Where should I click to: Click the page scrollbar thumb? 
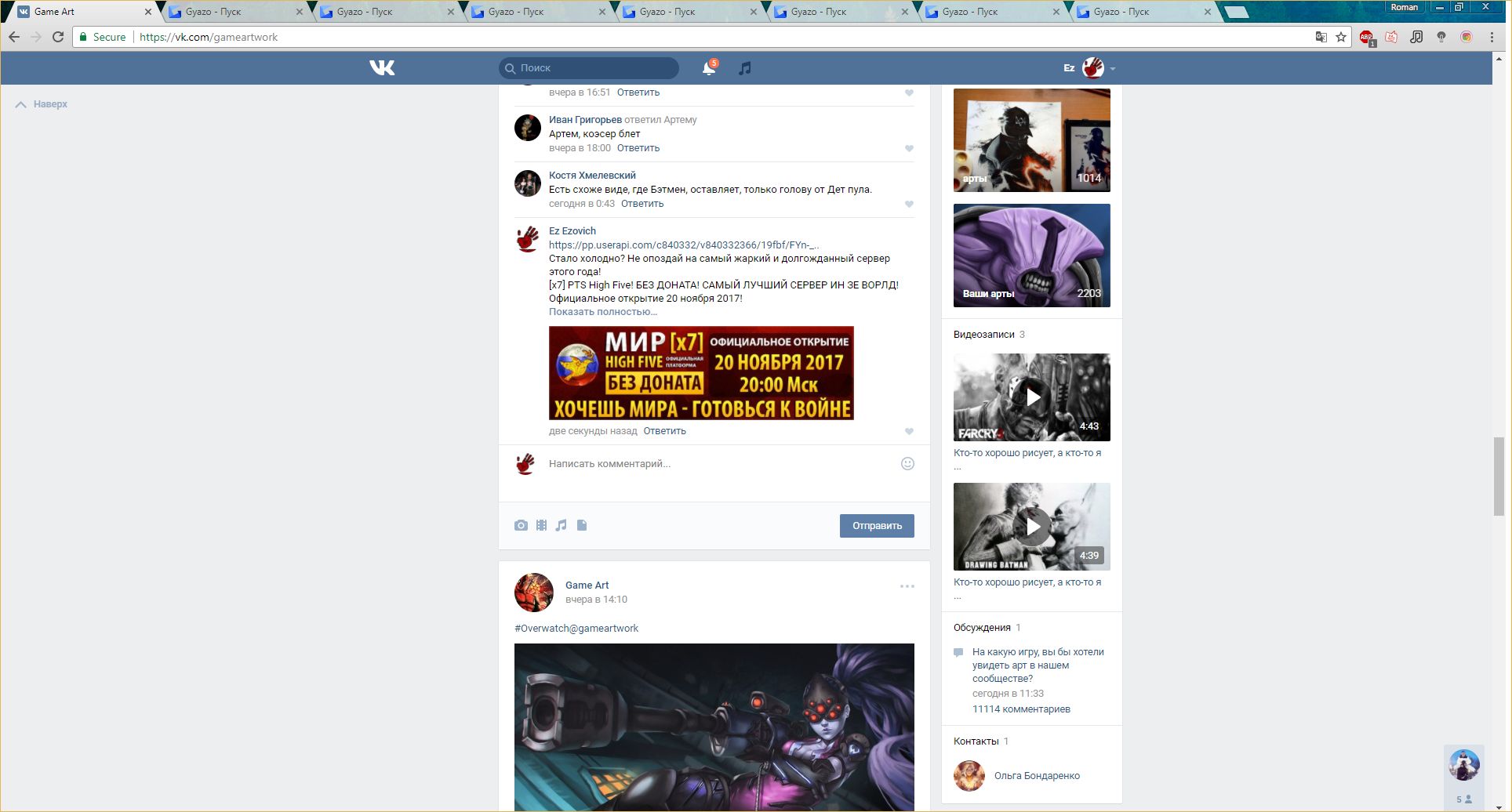1499,476
